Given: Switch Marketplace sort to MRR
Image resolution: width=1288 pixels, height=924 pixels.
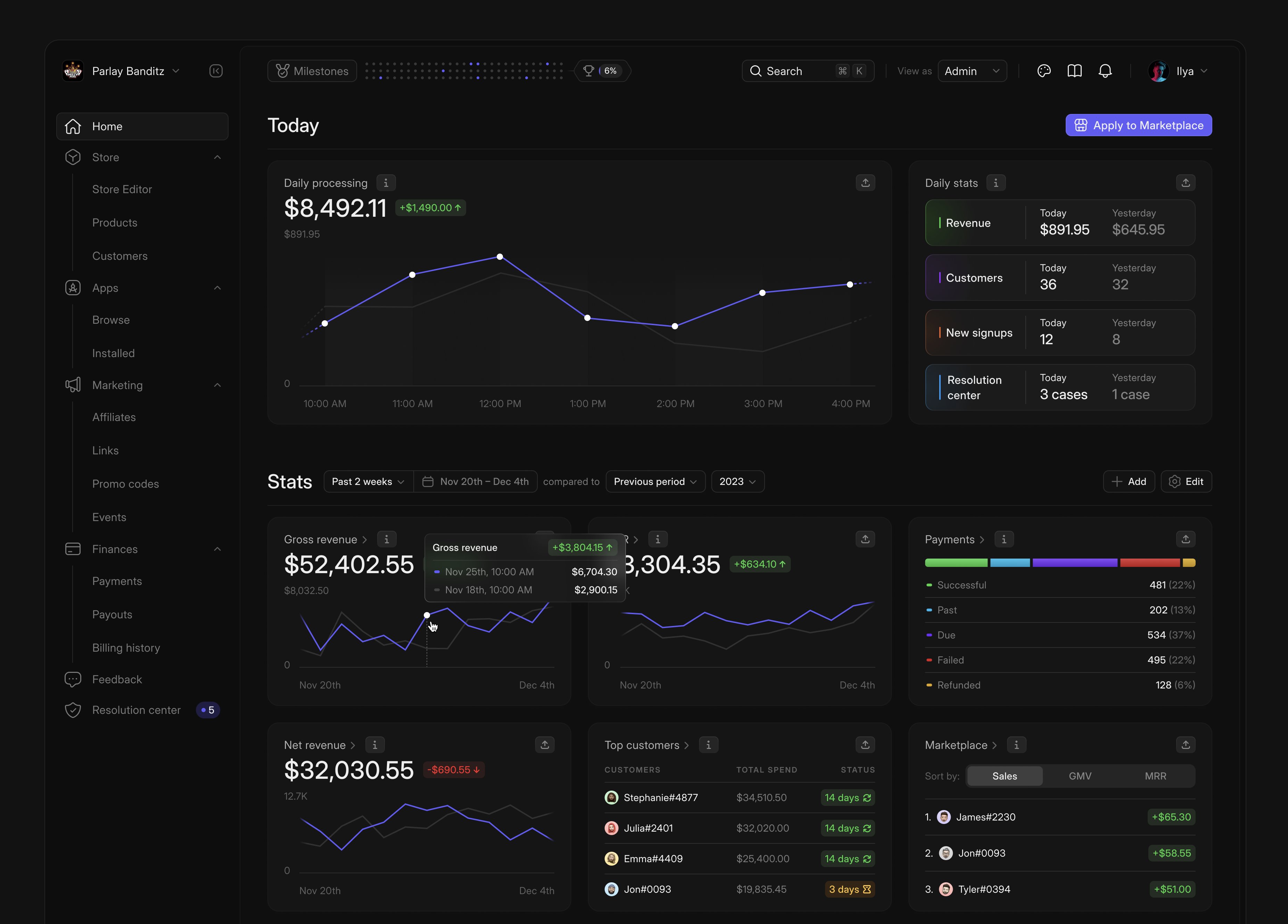Looking at the screenshot, I should click(1155, 776).
